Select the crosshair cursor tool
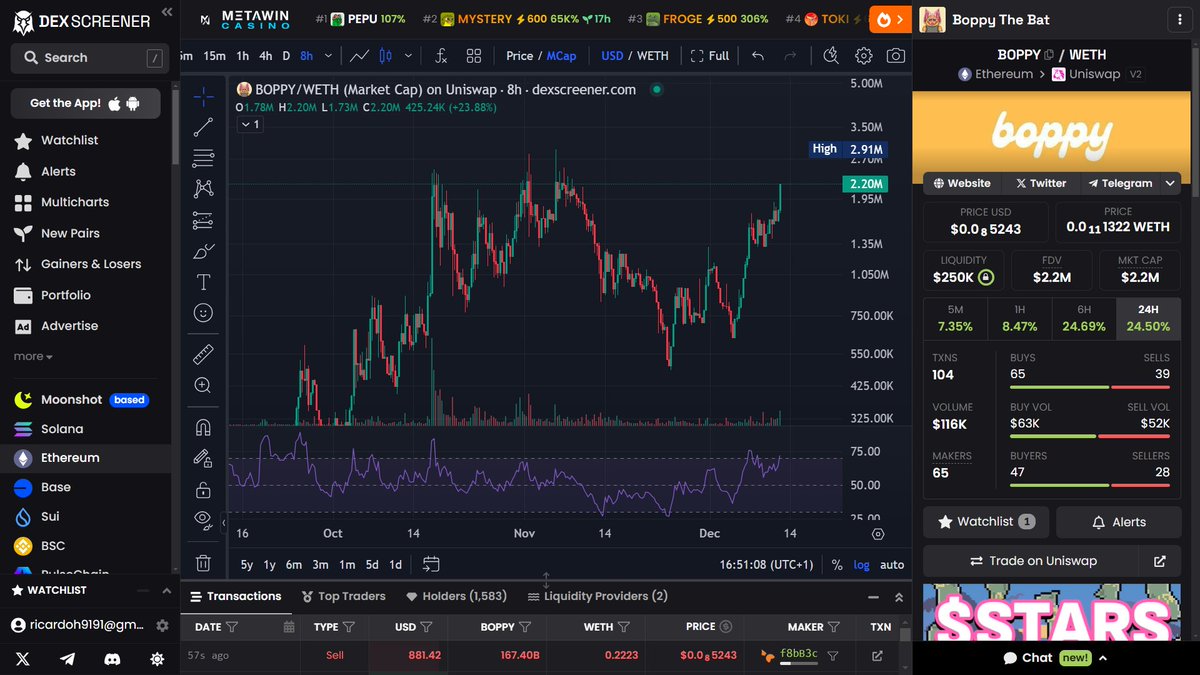This screenshot has width=1200, height=675. coord(203,97)
